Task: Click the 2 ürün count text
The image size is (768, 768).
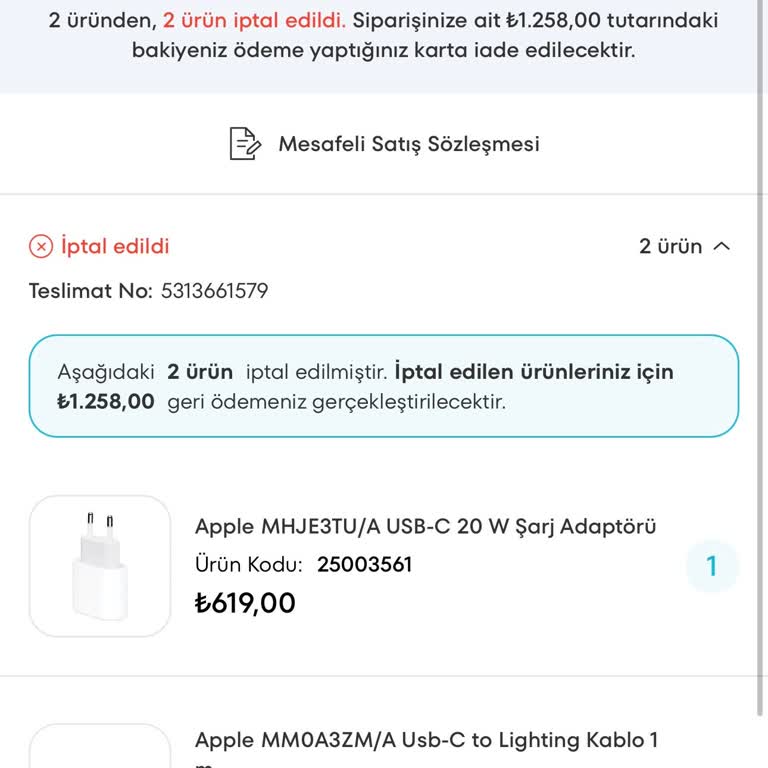Action: 671,246
